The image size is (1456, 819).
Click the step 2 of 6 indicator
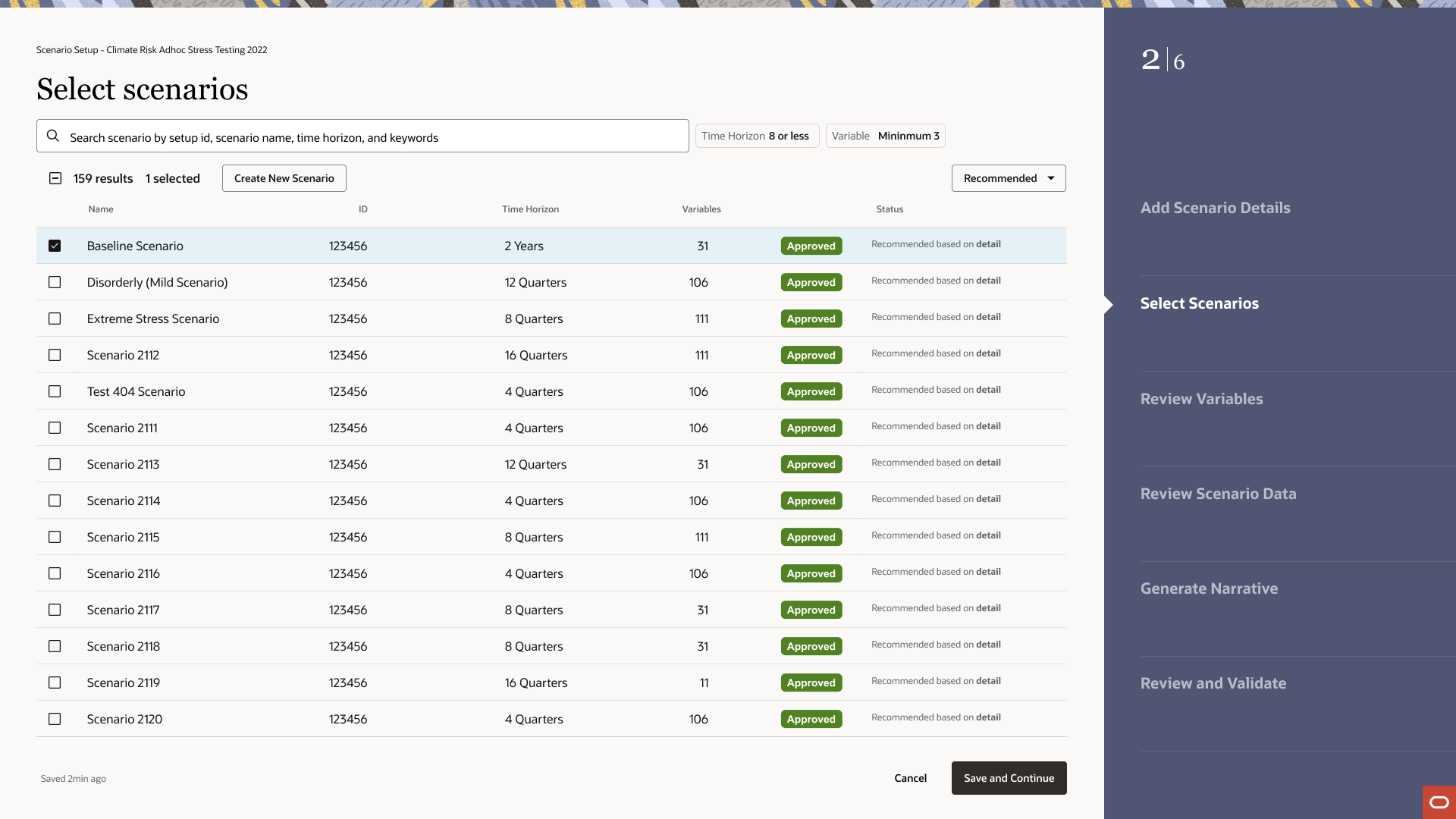point(1163,60)
